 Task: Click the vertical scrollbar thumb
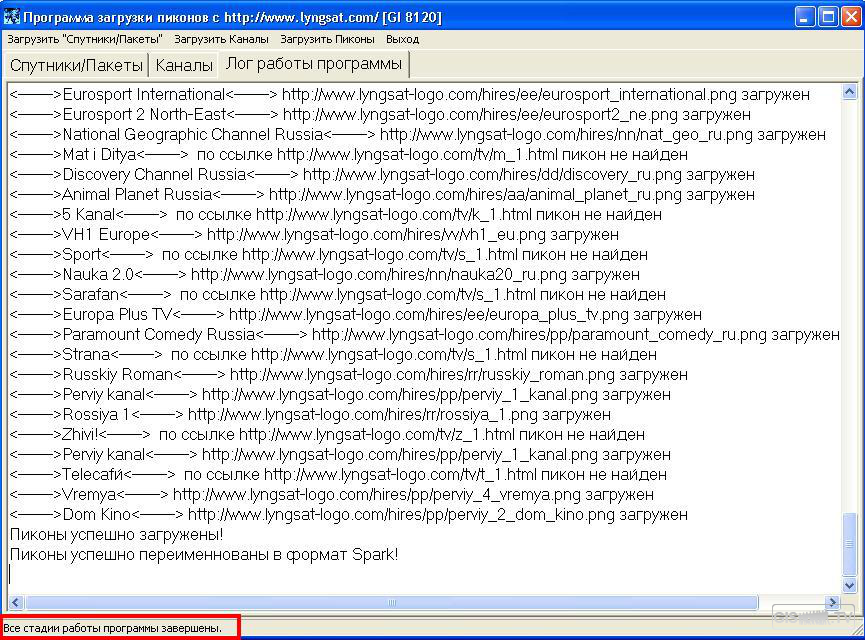pos(850,544)
